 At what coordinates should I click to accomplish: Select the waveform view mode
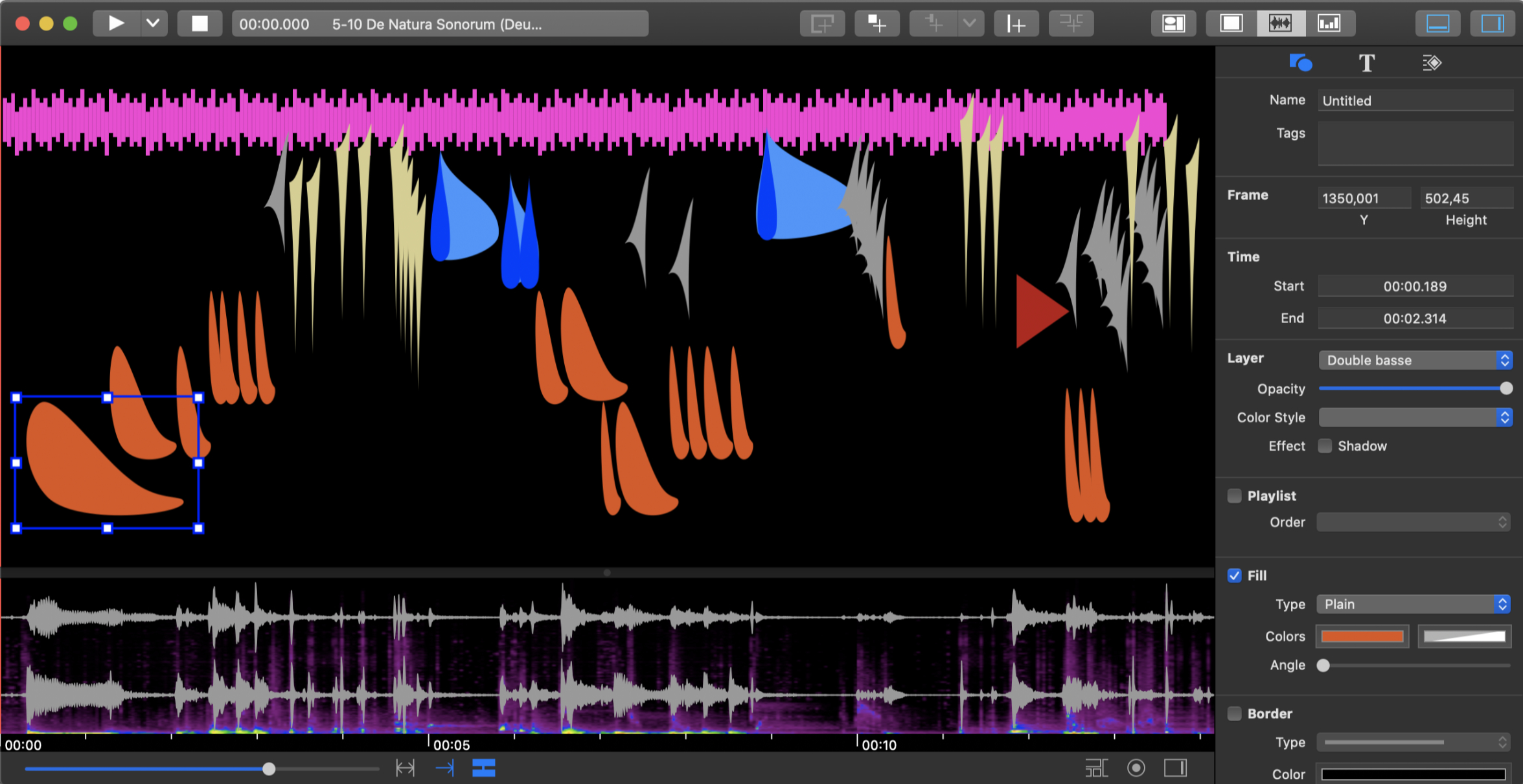tap(1281, 23)
